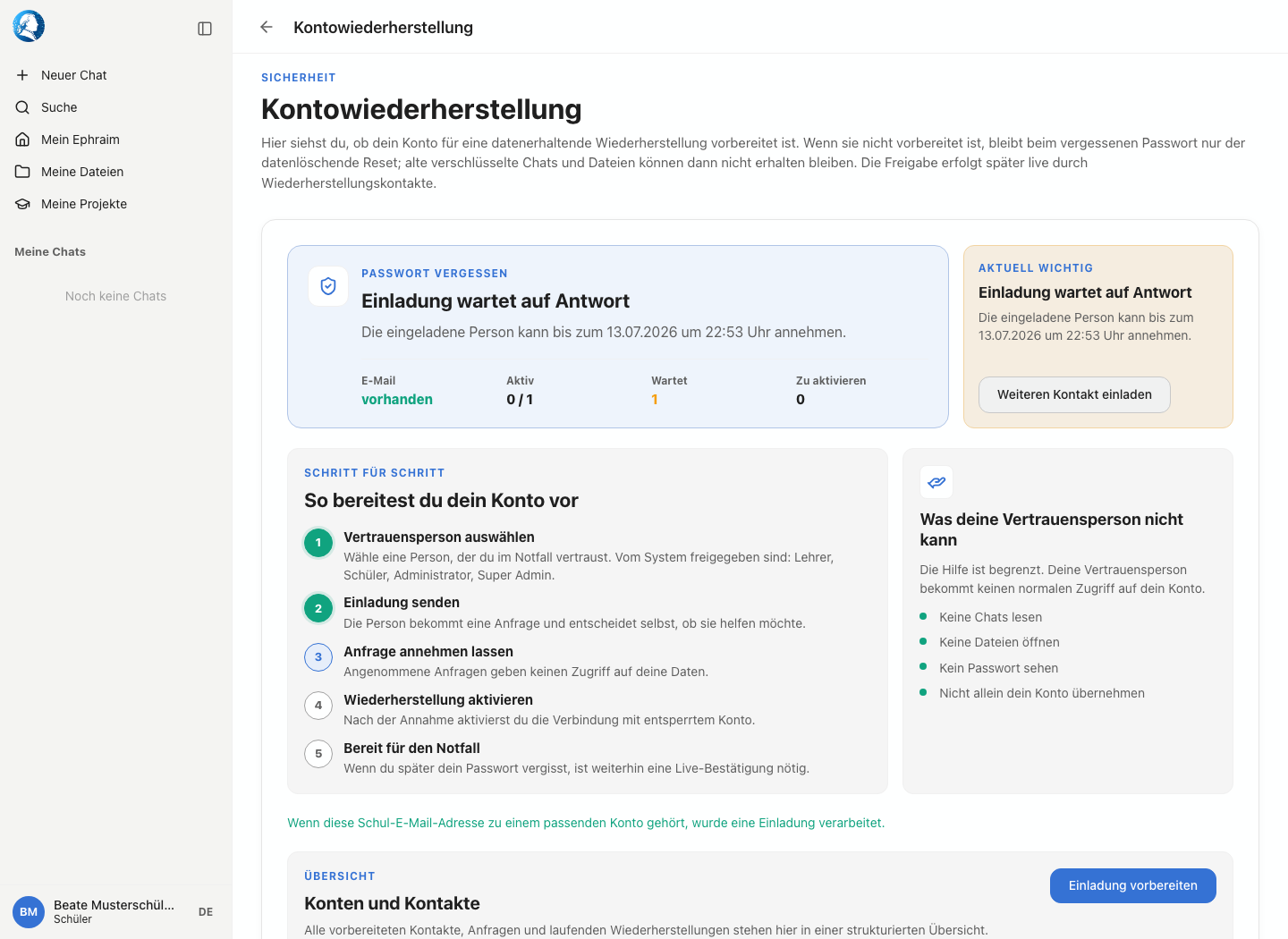Viewport: 1288px width, 939px height.
Task: Click the Kontowiederherstellung title in the top bar
Action: pyautogui.click(x=383, y=28)
